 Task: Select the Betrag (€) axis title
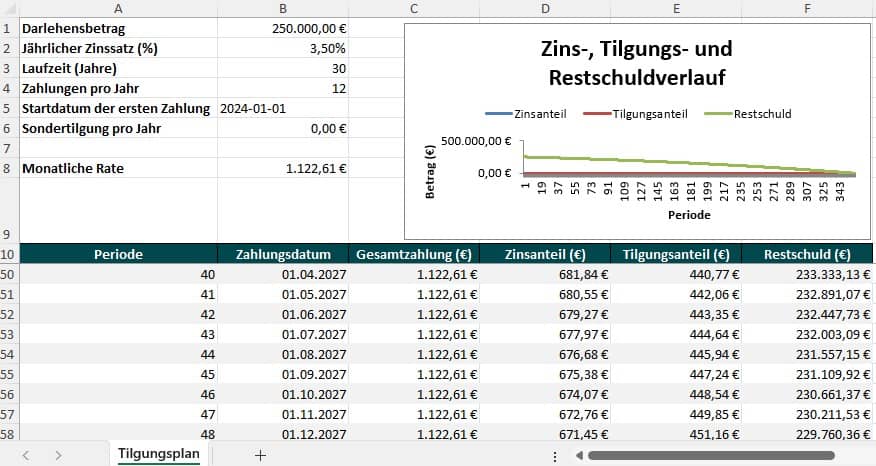pos(430,172)
